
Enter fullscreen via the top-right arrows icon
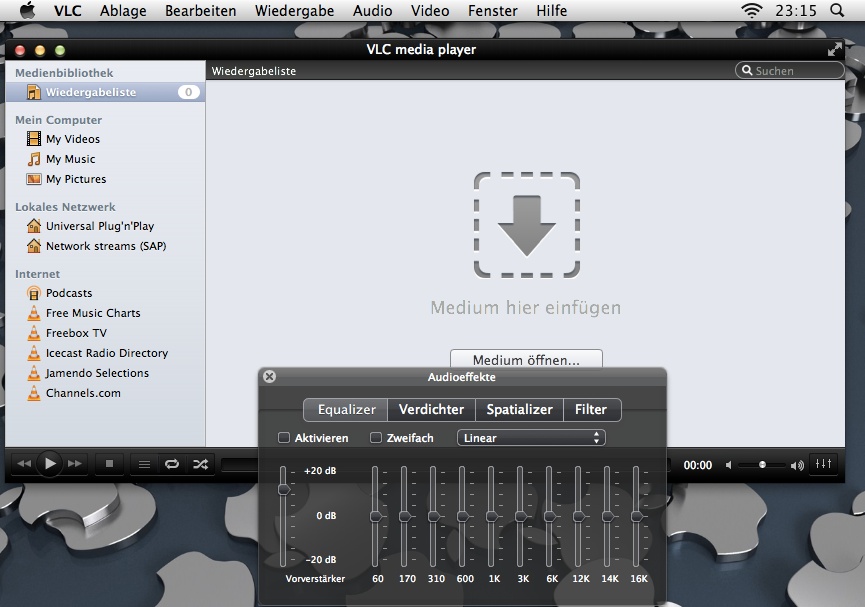[835, 50]
